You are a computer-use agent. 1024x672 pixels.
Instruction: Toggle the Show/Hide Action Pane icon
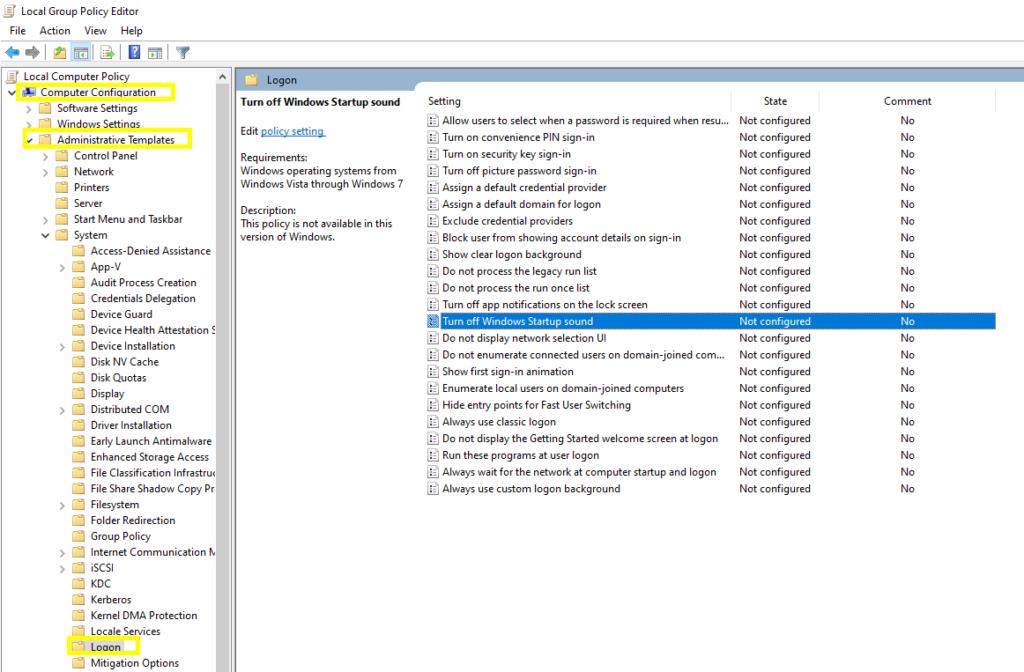tap(155, 52)
